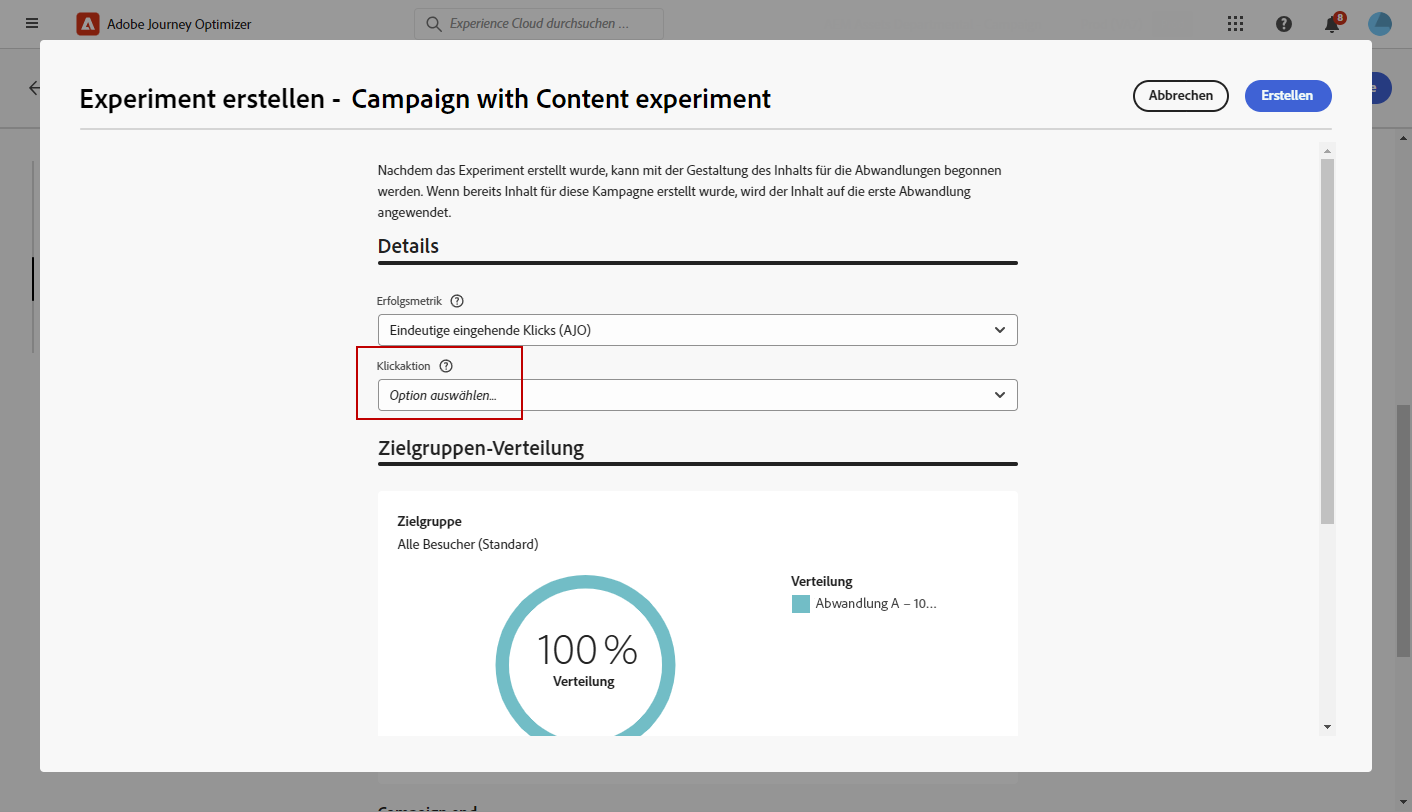Click the Erstellen button
This screenshot has width=1412, height=812.
(1287, 96)
